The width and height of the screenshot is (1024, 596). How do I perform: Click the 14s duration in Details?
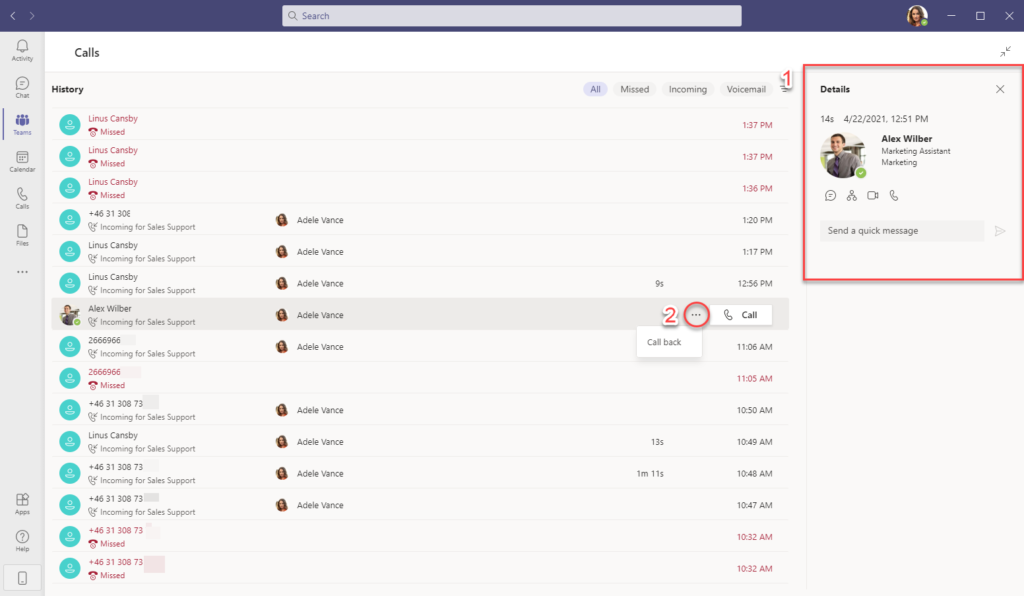coord(827,119)
